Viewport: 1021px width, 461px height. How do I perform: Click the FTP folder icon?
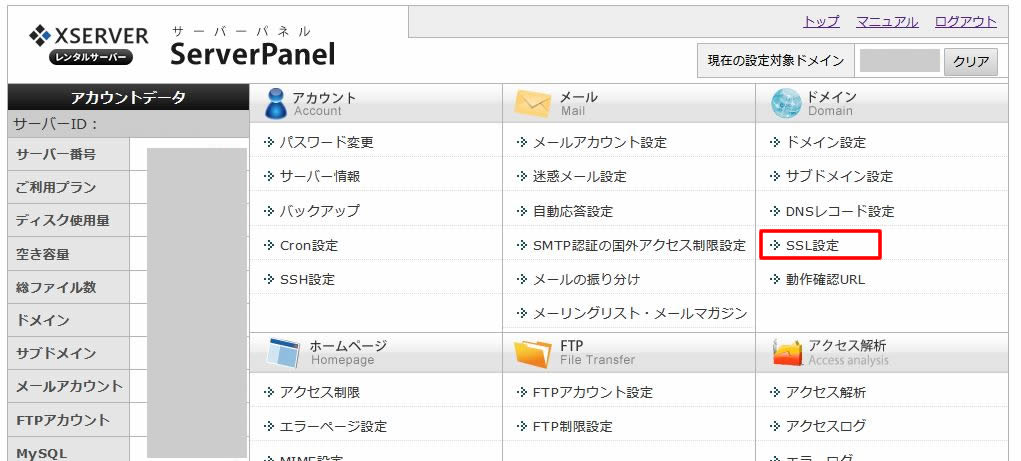533,354
